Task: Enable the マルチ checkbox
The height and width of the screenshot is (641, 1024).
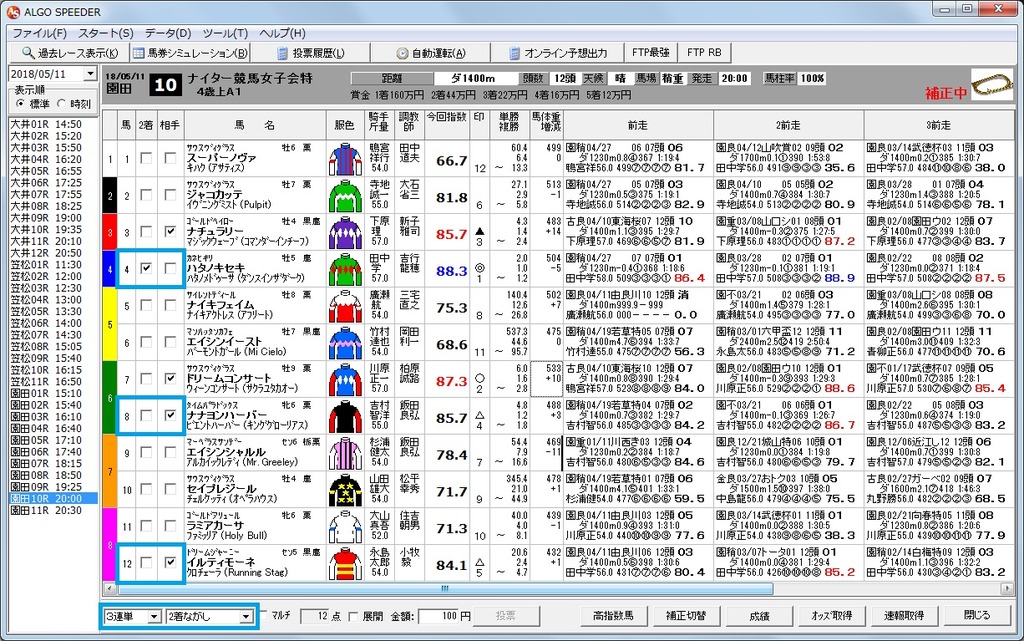Action: click(263, 616)
